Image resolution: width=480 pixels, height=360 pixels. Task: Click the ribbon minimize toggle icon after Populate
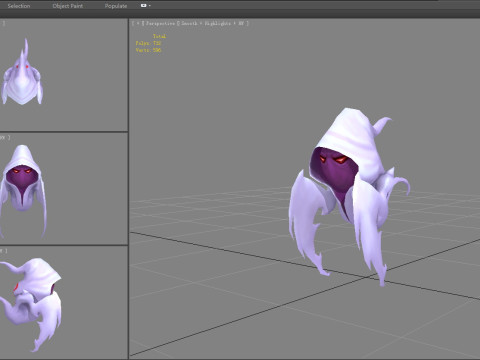pos(144,6)
